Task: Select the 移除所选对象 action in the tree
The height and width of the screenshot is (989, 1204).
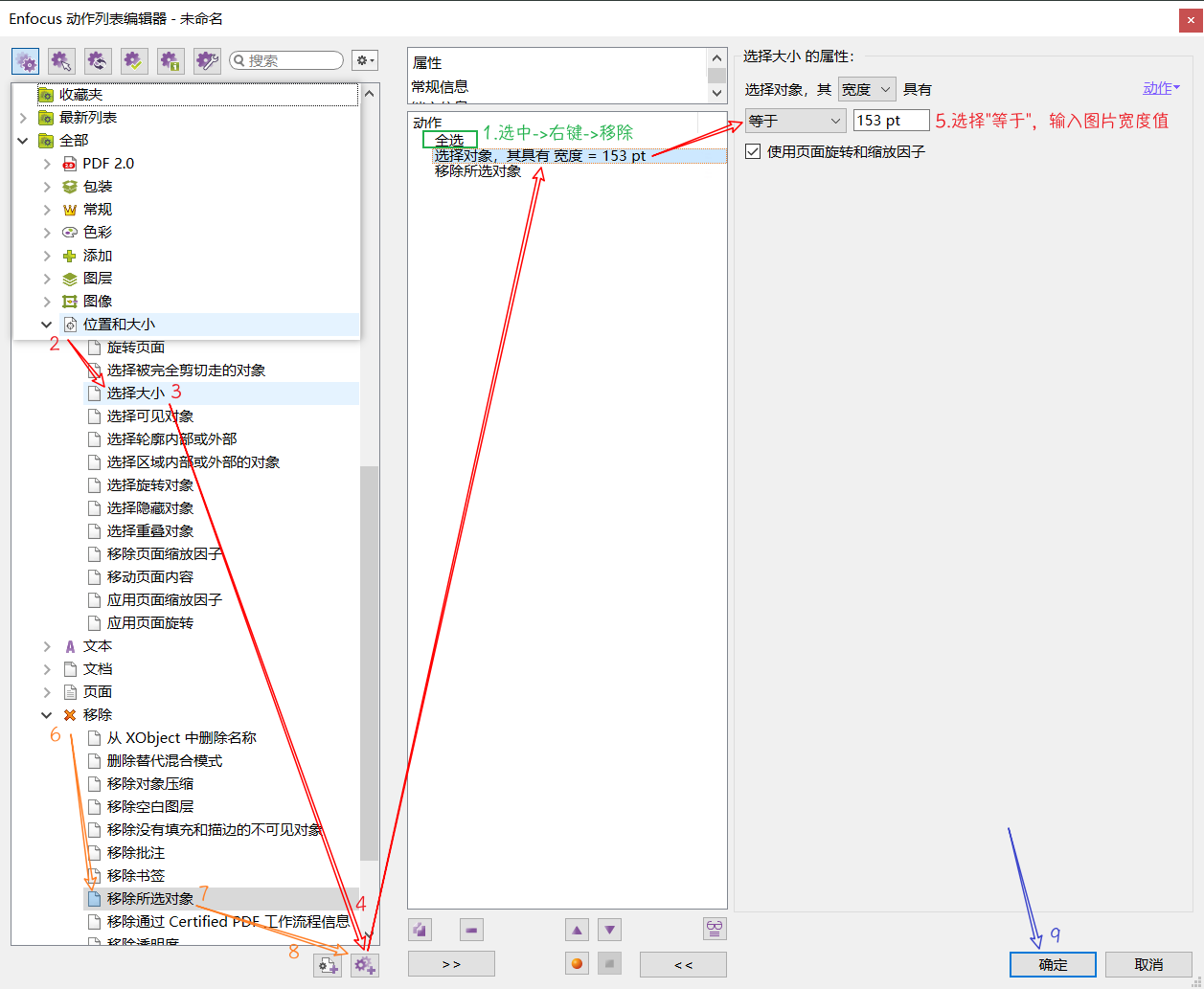Action: [150, 899]
